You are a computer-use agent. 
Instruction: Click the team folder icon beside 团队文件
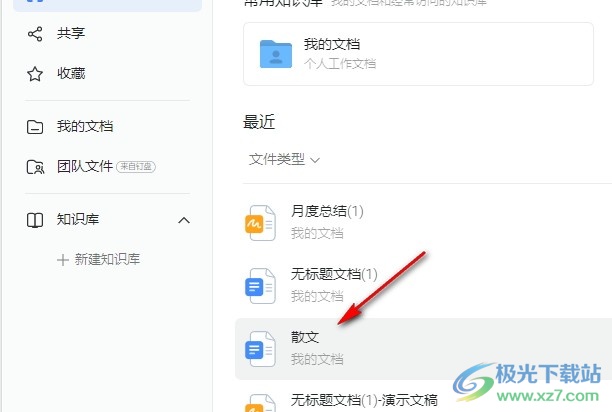(x=35, y=167)
